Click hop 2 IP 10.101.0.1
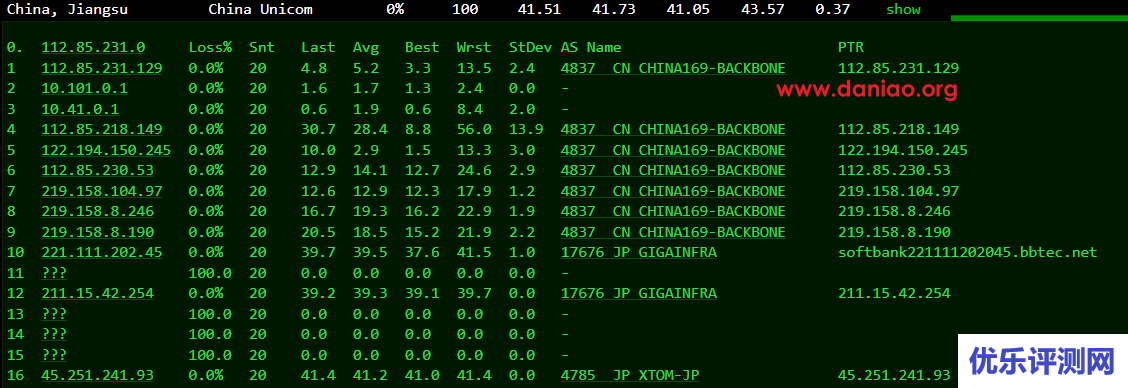1128x388 pixels. (84, 89)
